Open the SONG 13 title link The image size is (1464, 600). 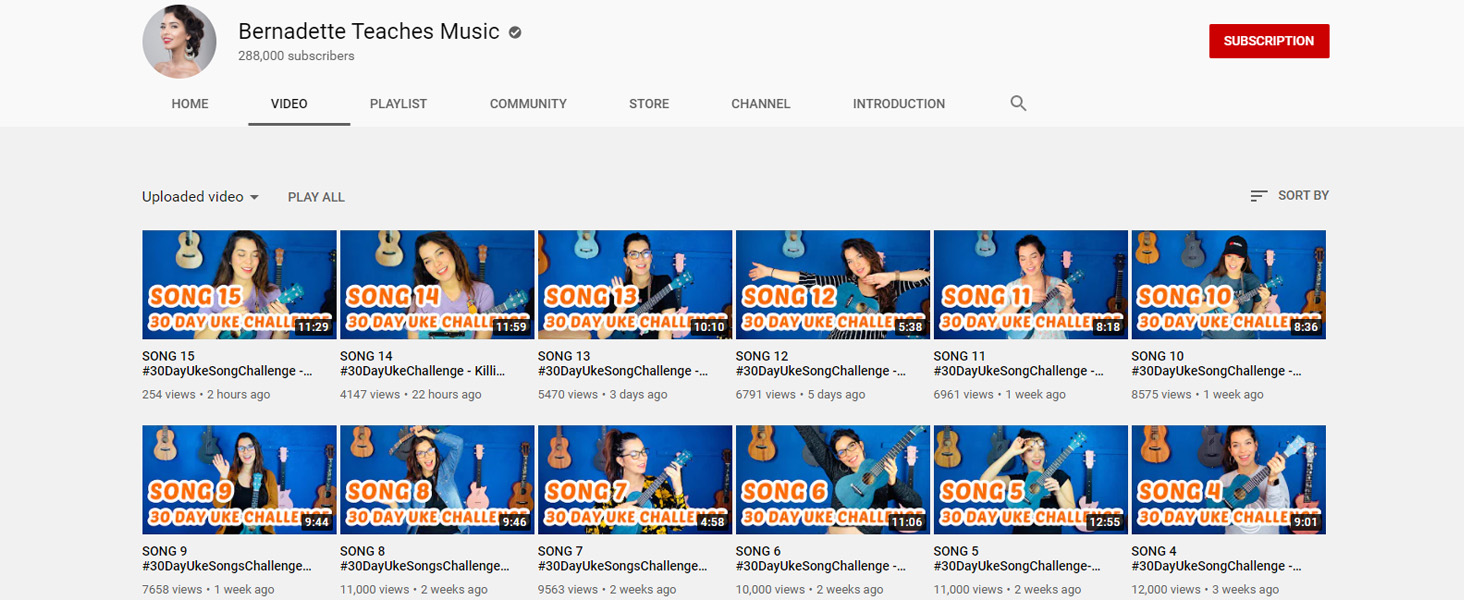pyautogui.click(x=623, y=363)
